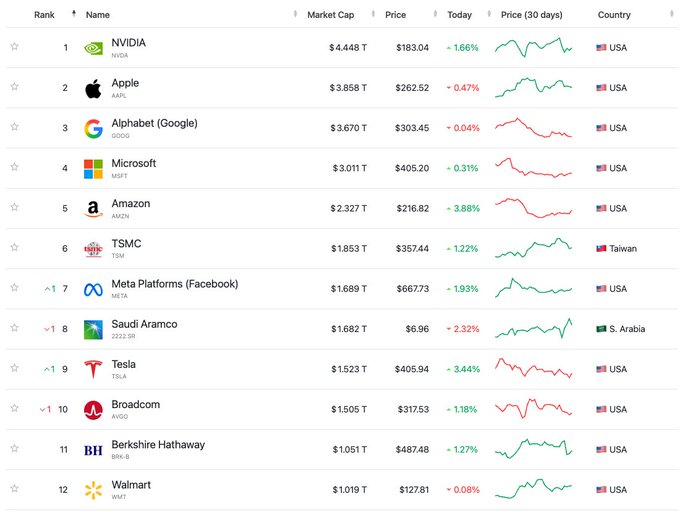Click the Amazon logo icon
This screenshot has width=680, height=512.
(x=93, y=209)
